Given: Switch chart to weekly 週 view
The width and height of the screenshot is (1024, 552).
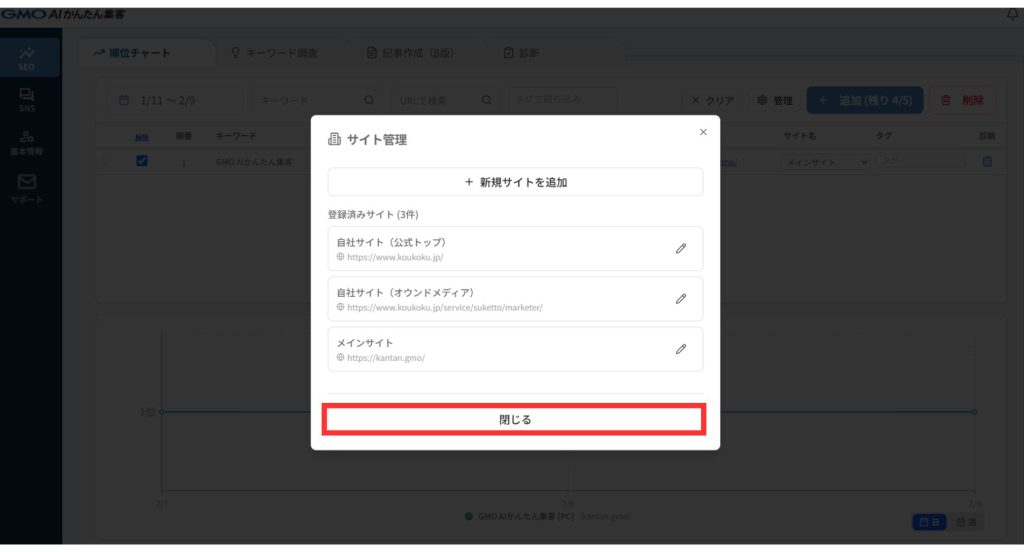Looking at the screenshot, I should pos(965,522).
